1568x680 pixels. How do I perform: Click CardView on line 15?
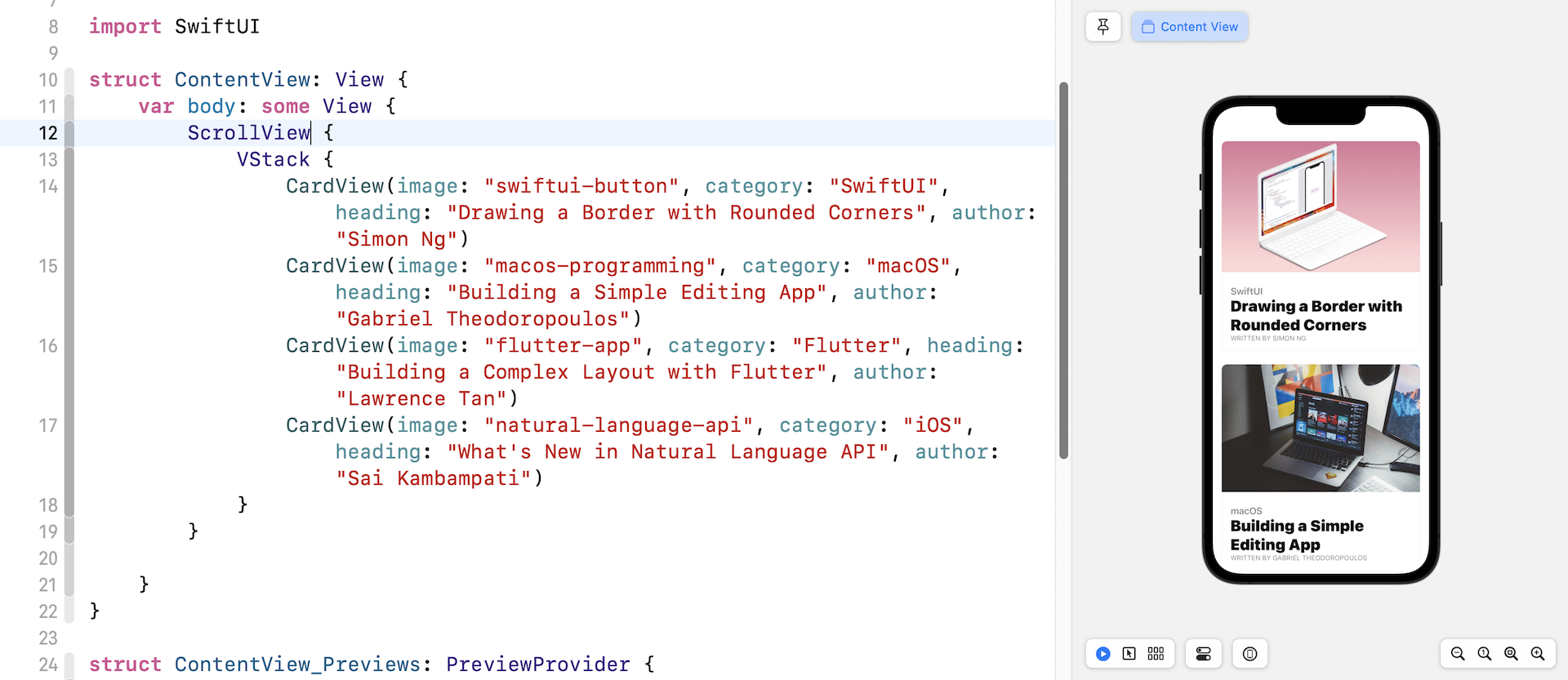335,266
